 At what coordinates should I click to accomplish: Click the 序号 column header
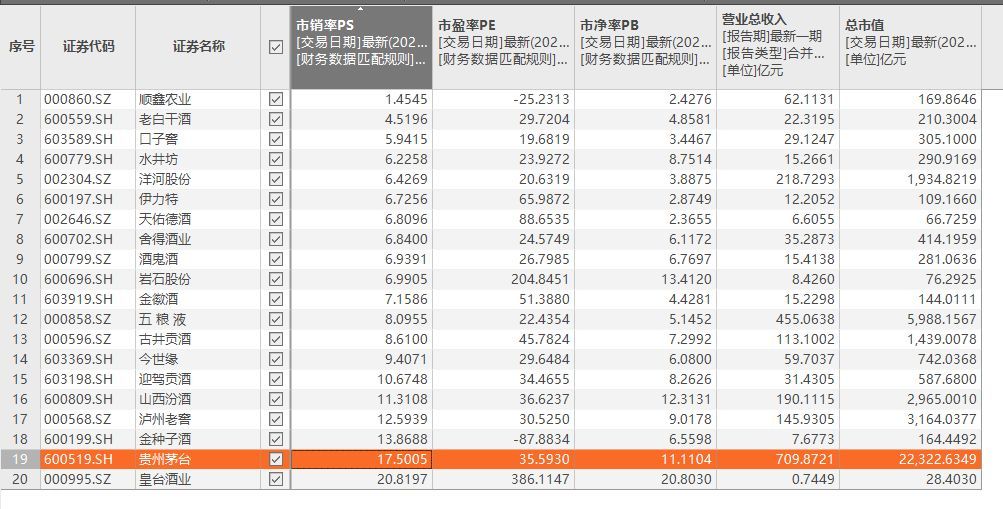pos(21,47)
